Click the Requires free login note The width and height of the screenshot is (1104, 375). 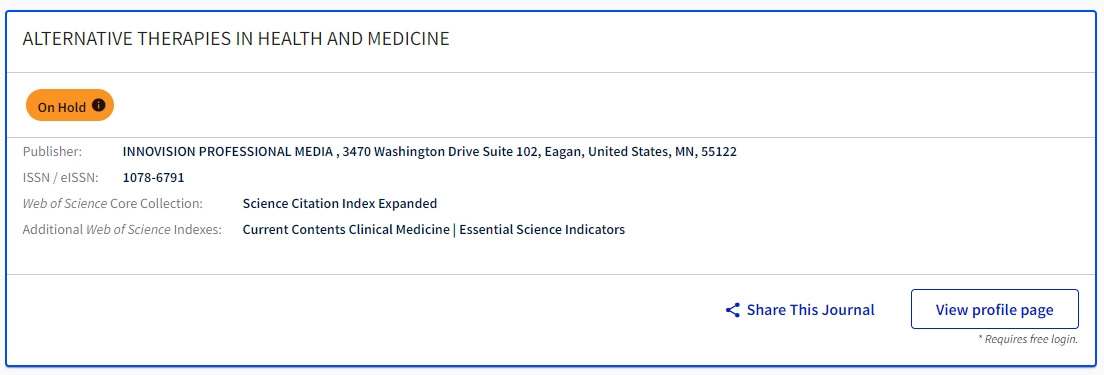(1028, 339)
